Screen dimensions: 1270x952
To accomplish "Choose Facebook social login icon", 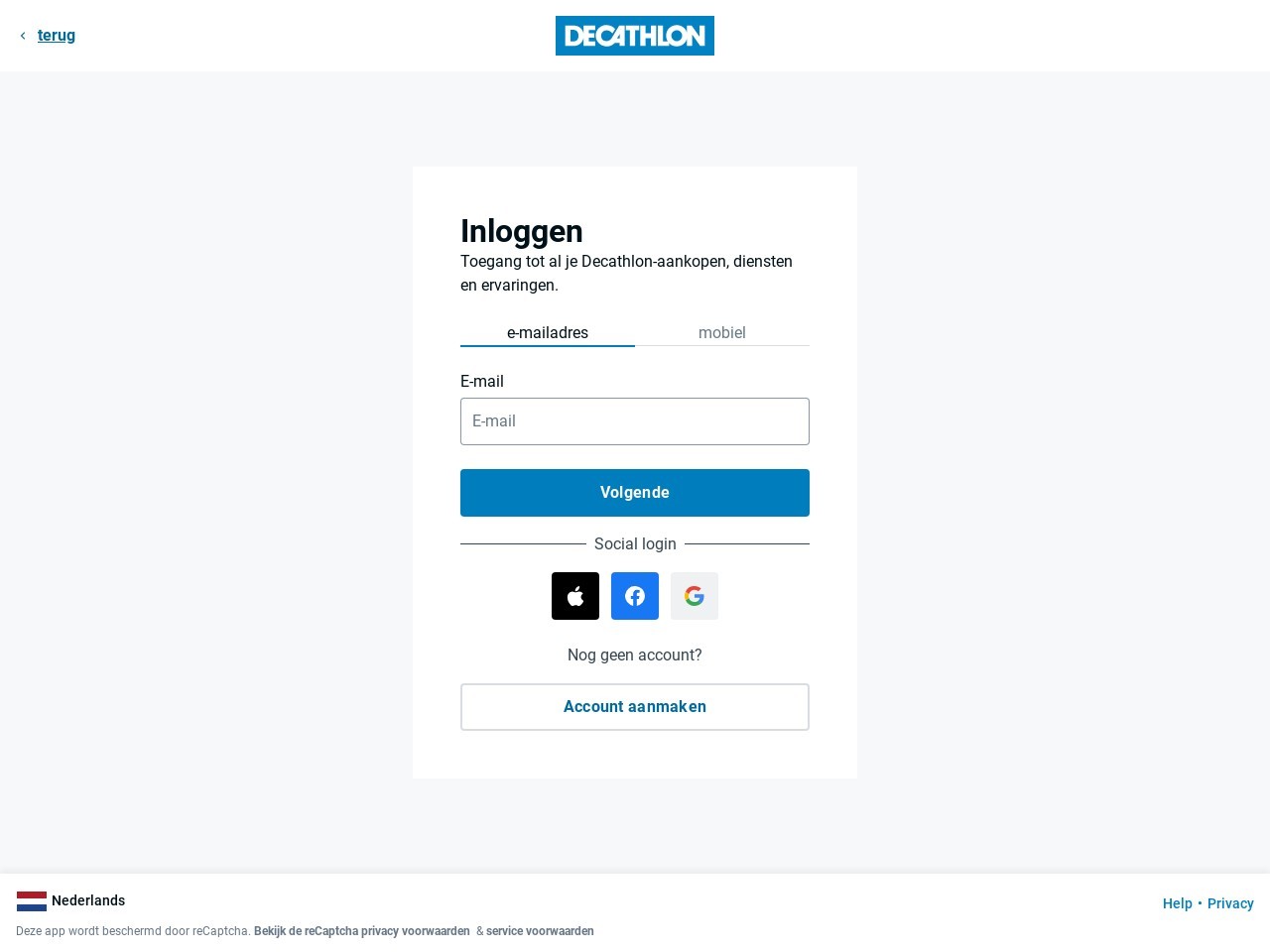I will coord(635,596).
